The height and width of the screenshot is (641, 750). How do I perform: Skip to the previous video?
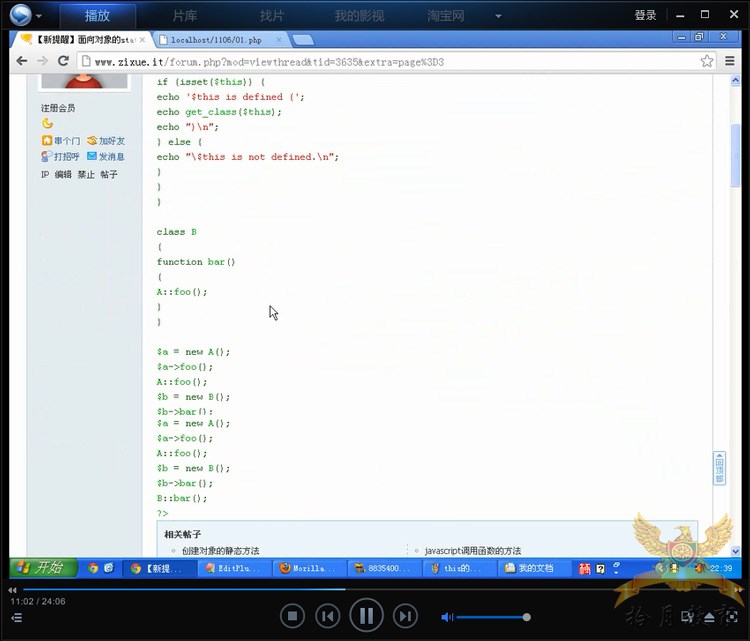[328, 616]
